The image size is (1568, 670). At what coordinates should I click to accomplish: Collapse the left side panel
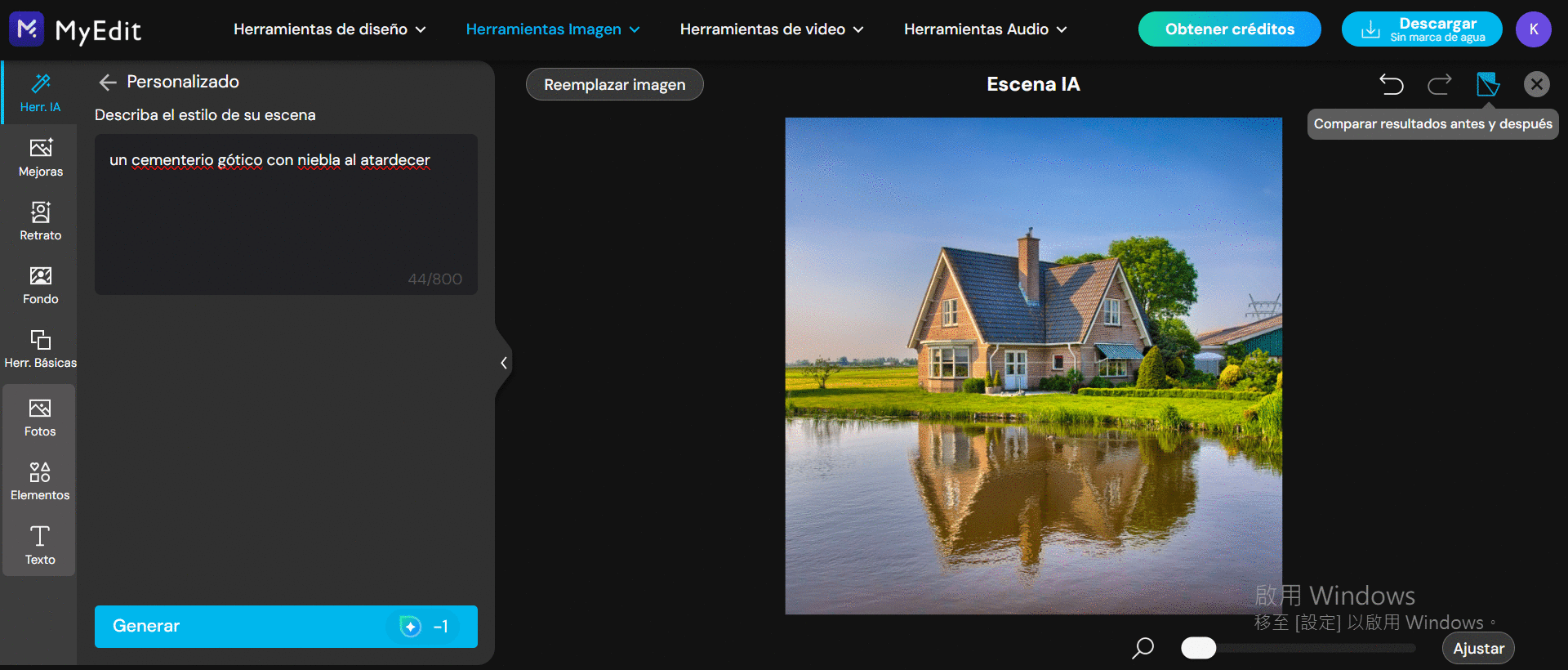[x=504, y=363]
